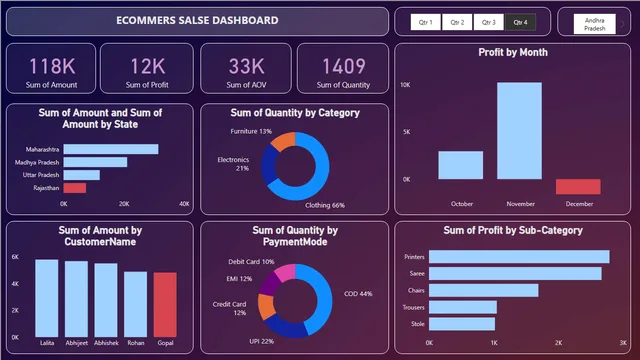Select Abhishek's bar in customer chart
Image resolution: width=640 pixels, height=360 pixels.
(106, 300)
